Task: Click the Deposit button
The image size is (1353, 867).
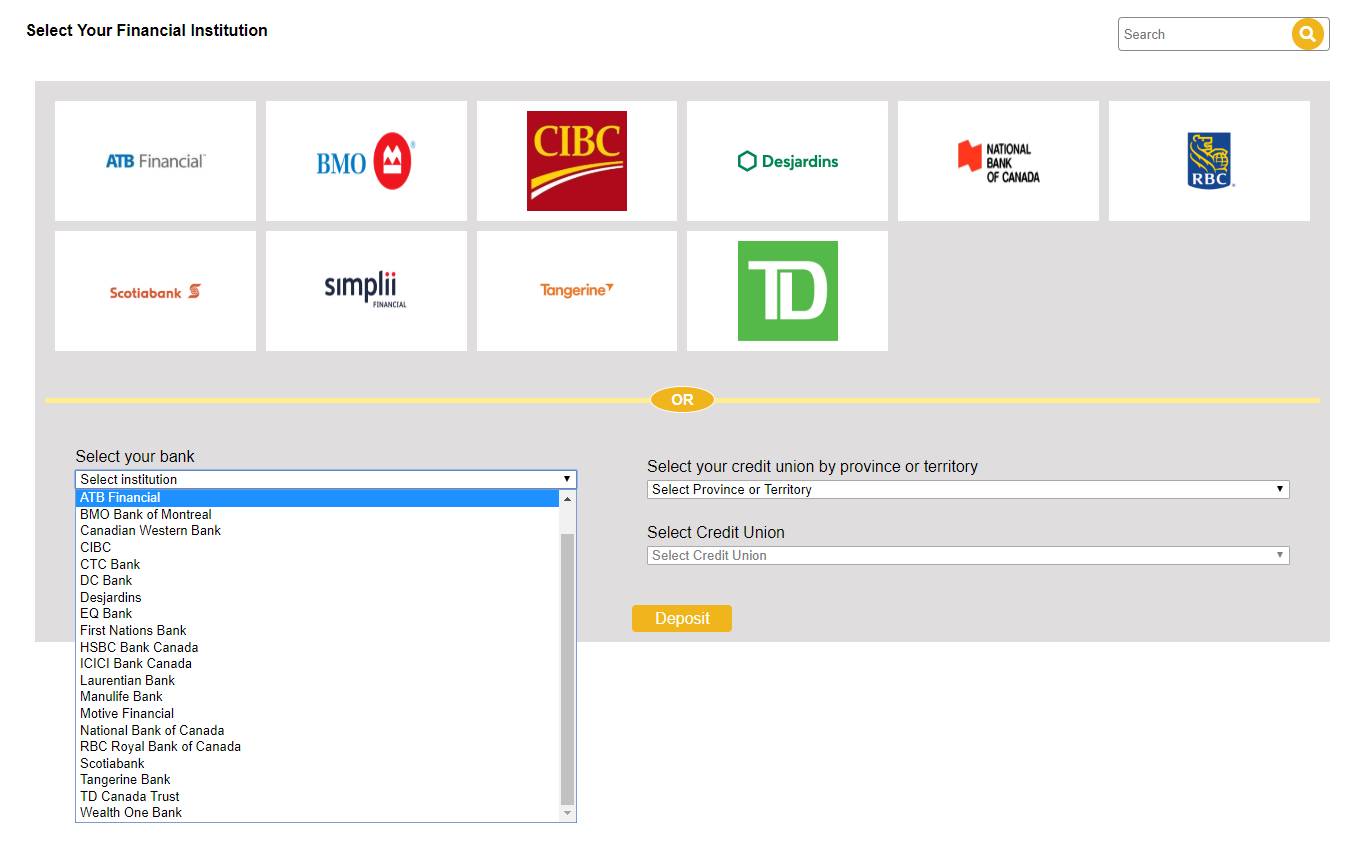Action: click(682, 618)
